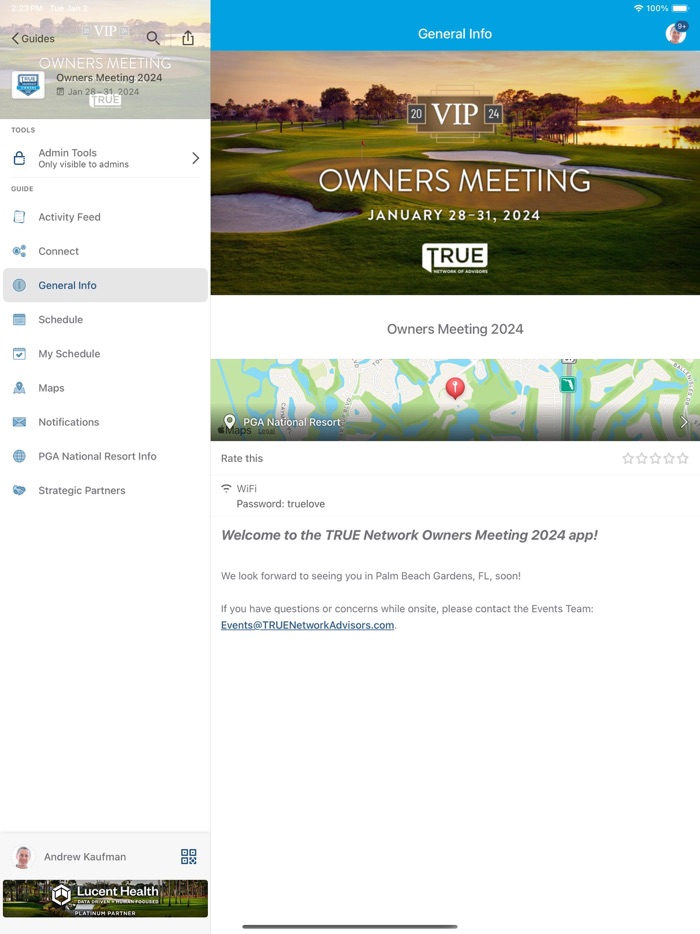Click the Admin Tools lock icon
The image size is (700, 934).
point(19,158)
